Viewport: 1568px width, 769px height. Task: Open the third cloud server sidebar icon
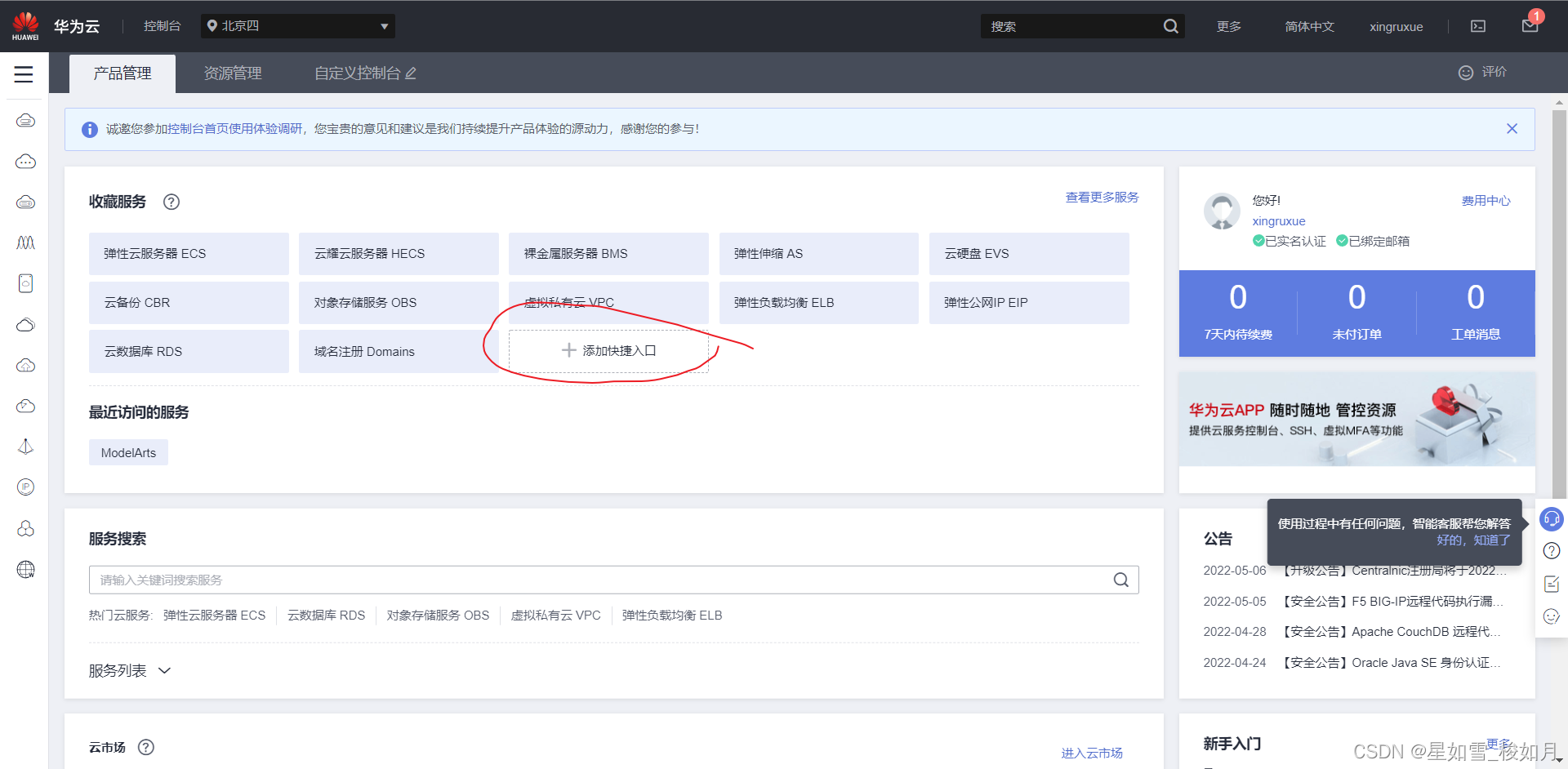25,202
